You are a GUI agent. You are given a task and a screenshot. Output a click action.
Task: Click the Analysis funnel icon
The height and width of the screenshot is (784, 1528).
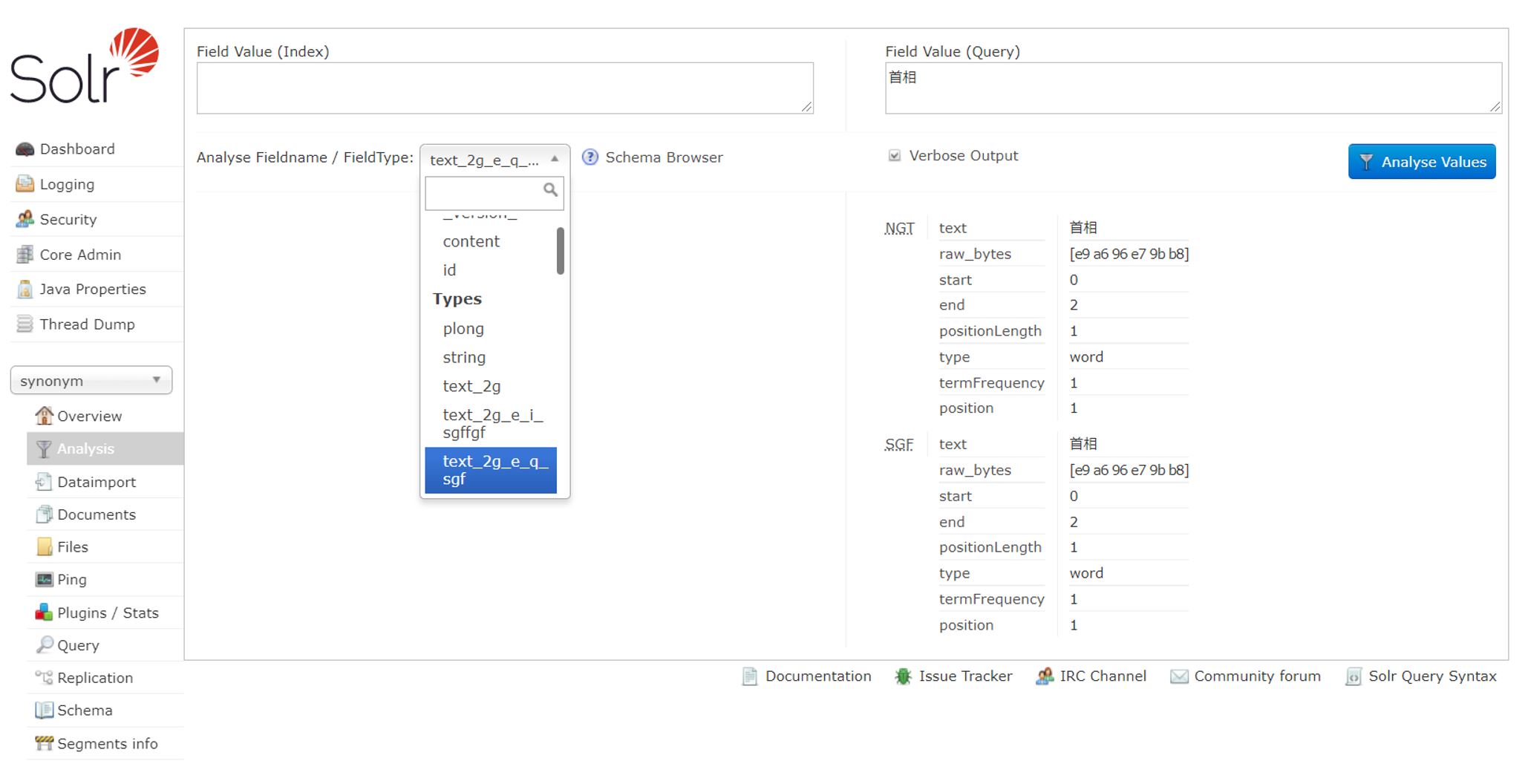tap(45, 449)
